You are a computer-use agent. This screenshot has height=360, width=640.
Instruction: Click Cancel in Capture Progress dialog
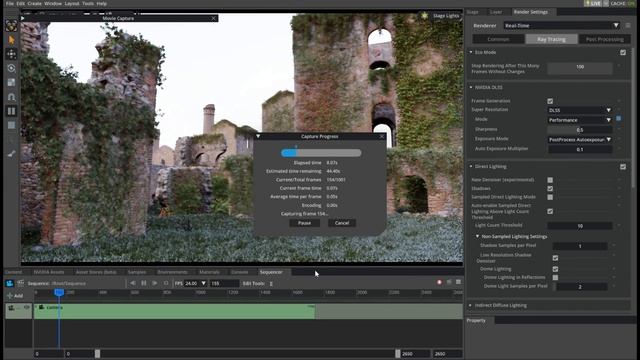[342, 223]
